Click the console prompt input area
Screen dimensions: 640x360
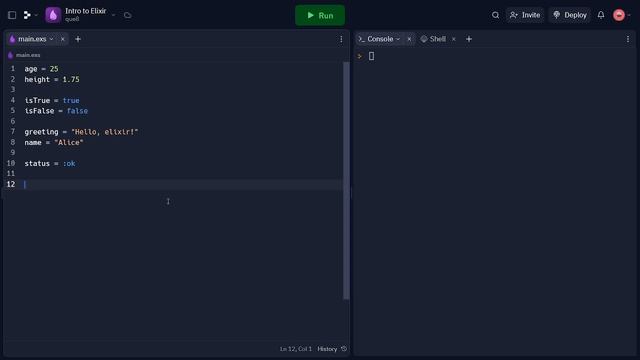tap(371, 56)
